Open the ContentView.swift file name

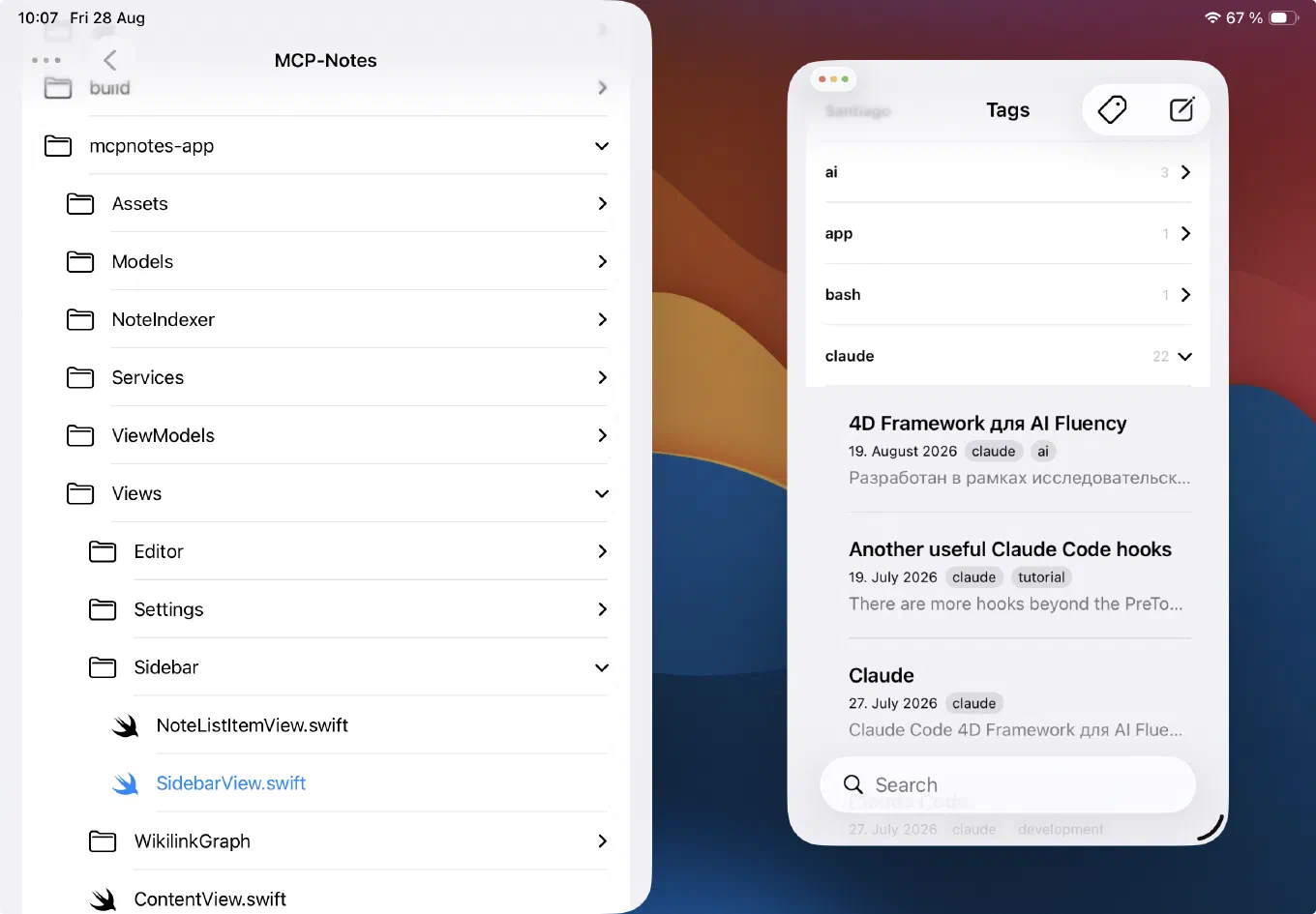[x=210, y=899]
